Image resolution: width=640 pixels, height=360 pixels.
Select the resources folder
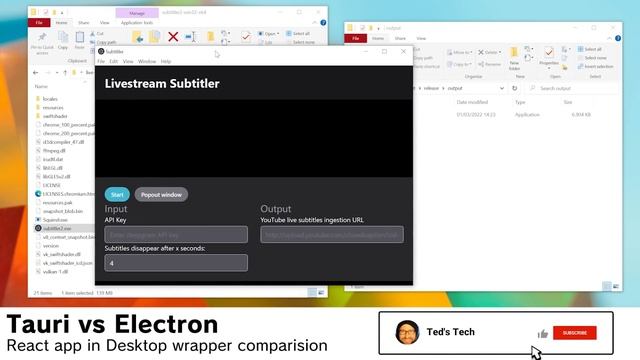(53, 107)
